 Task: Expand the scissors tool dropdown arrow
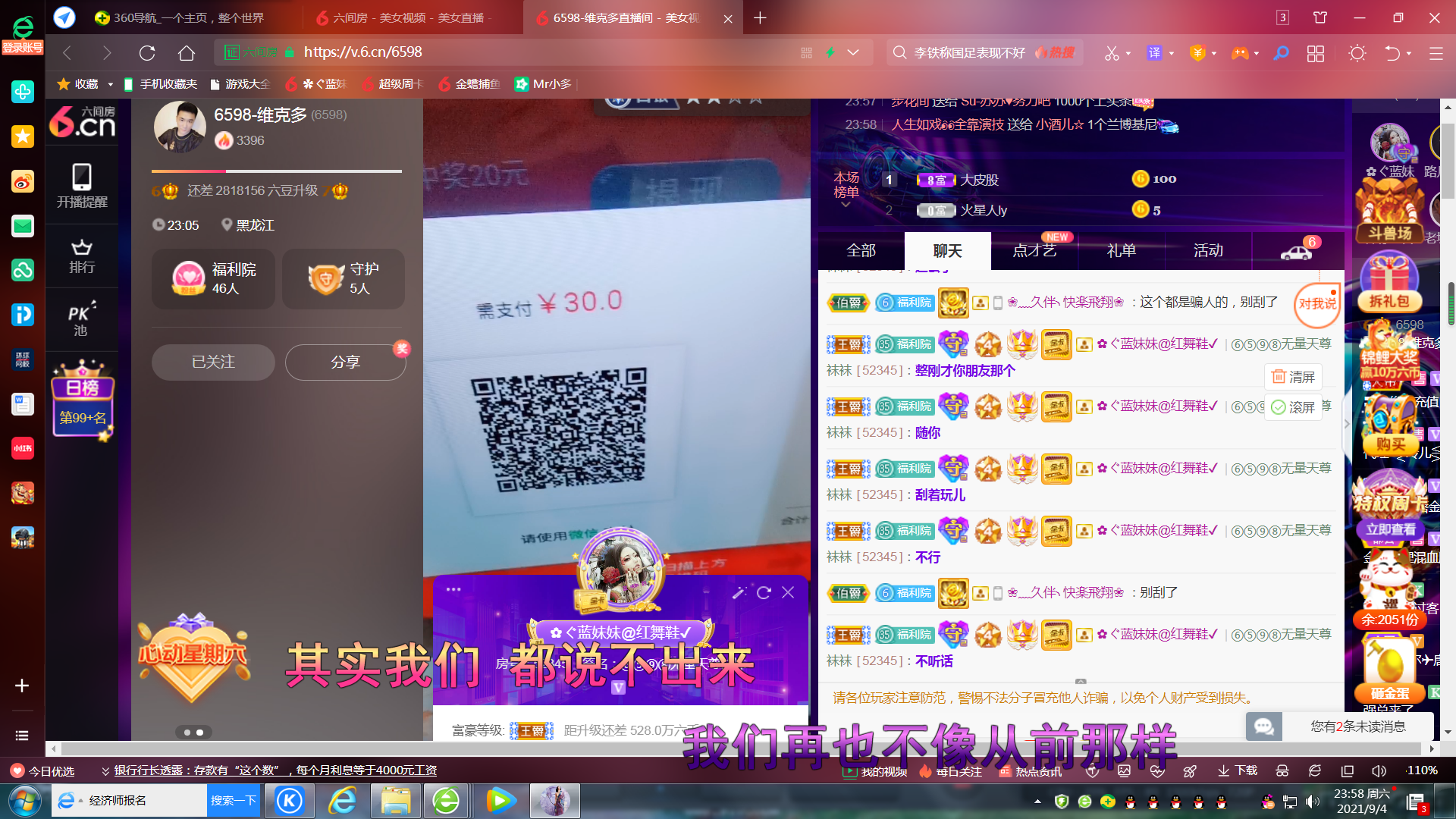click(x=1128, y=54)
